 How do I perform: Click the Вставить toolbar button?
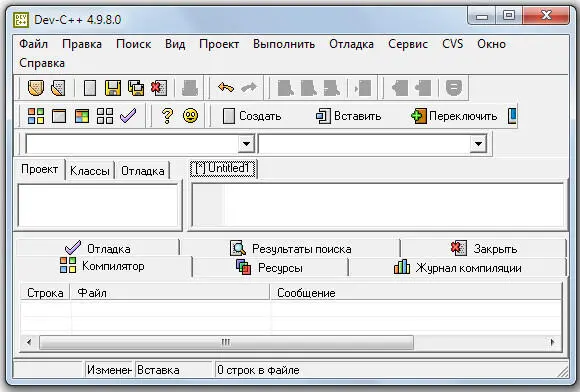tap(348, 116)
